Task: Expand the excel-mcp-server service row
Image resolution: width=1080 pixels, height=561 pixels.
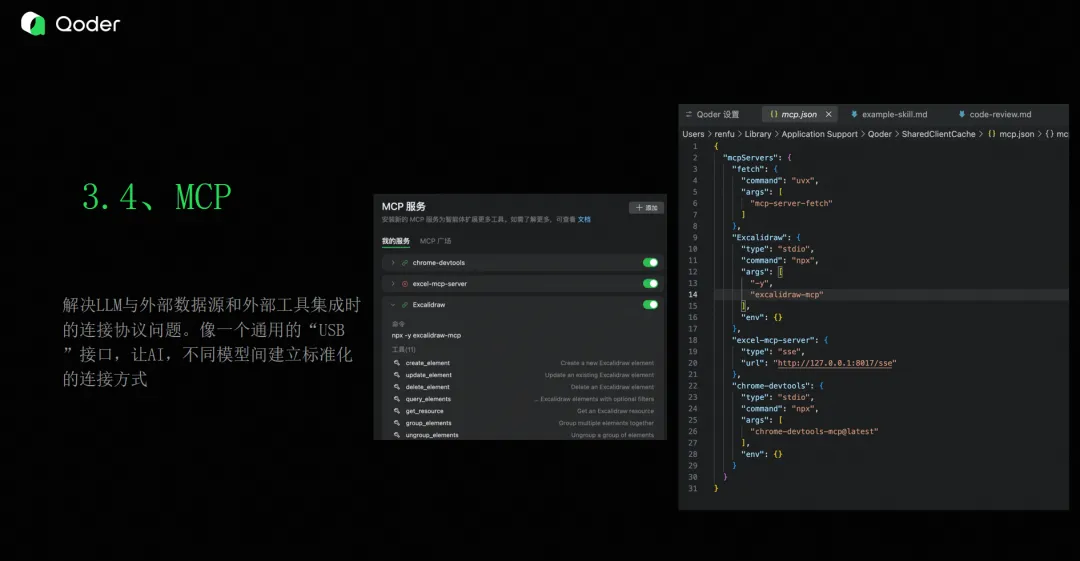Action: pyautogui.click(x=393, y=284)
